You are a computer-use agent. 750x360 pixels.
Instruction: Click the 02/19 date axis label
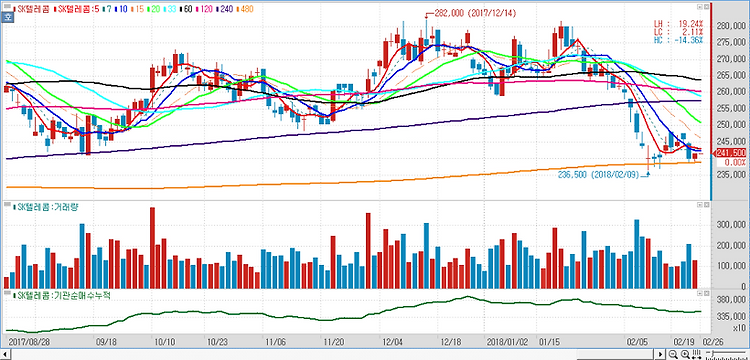tap(684, 342)
